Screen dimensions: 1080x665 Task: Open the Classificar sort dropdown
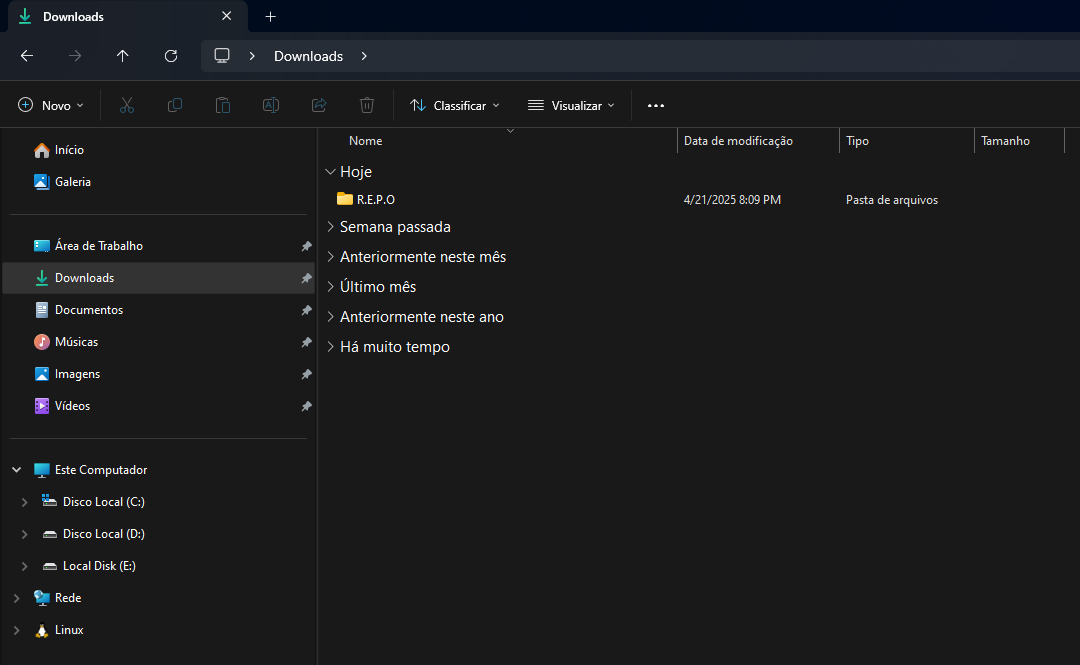coord(455,105)
